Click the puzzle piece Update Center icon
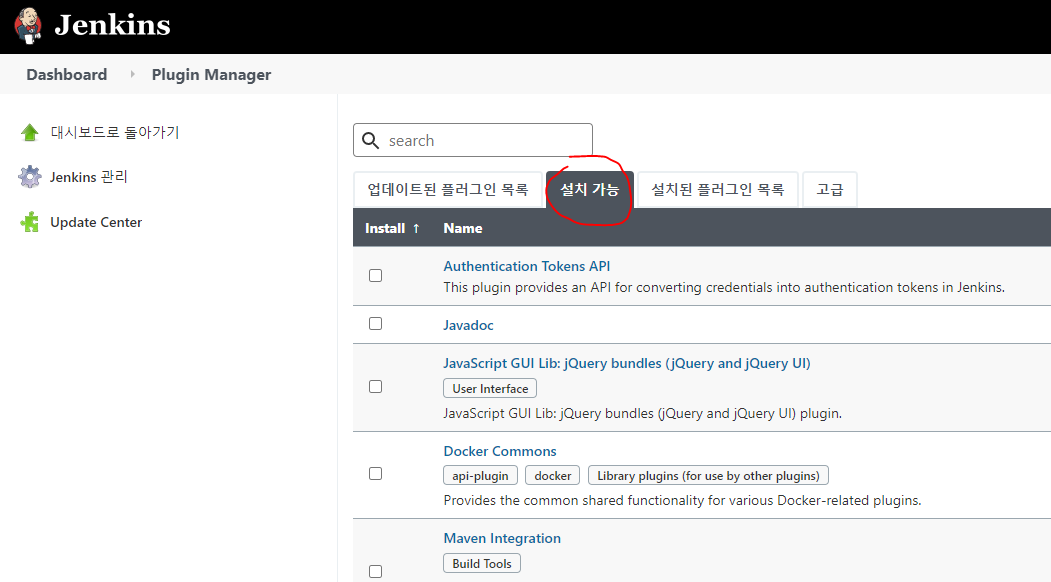This screenshot has width=1051, height=582. click(x=29, y=222)
